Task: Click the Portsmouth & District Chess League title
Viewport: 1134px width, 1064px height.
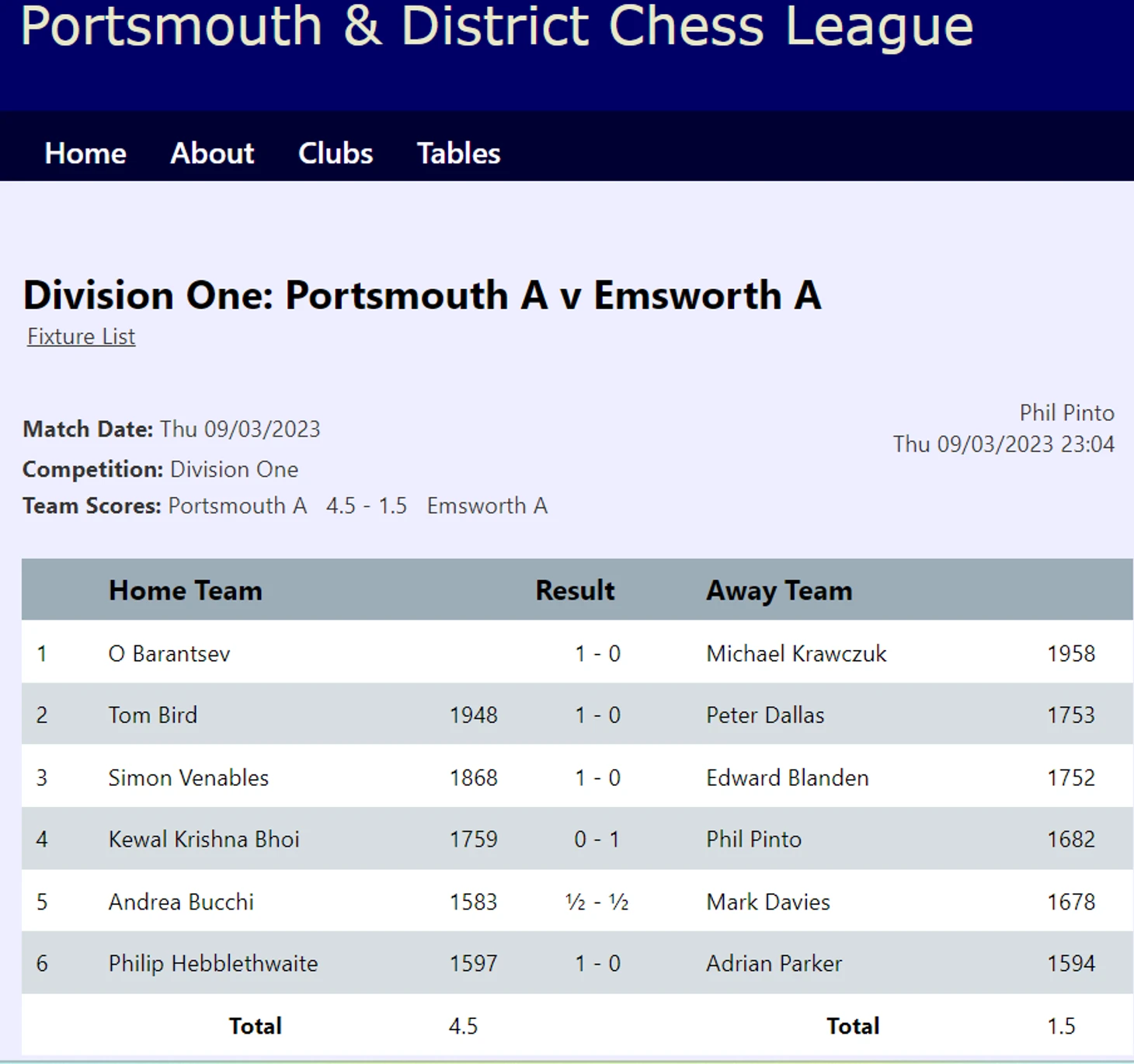Action: (x=497, y=26)
